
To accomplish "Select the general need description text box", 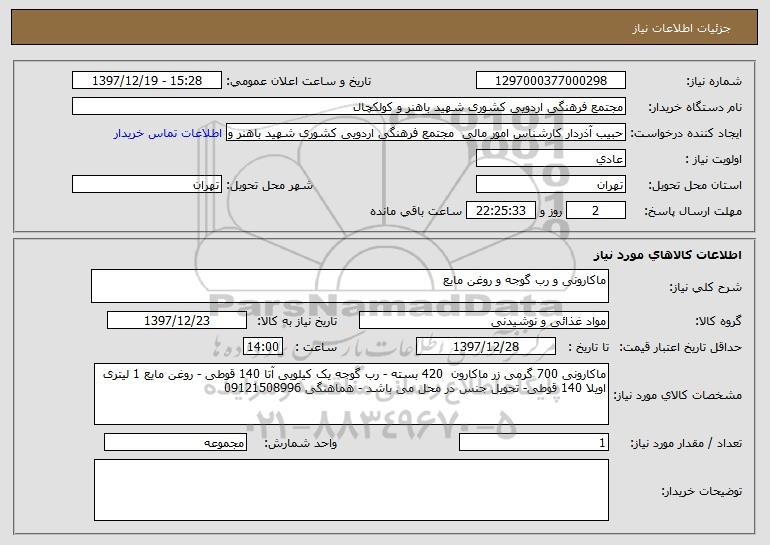I will [350, 286].
